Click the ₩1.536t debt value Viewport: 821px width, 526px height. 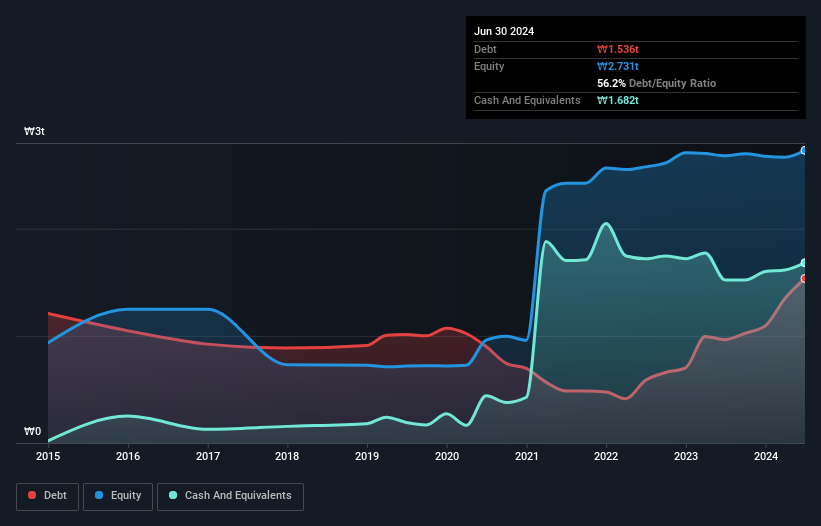click(618, 49)
